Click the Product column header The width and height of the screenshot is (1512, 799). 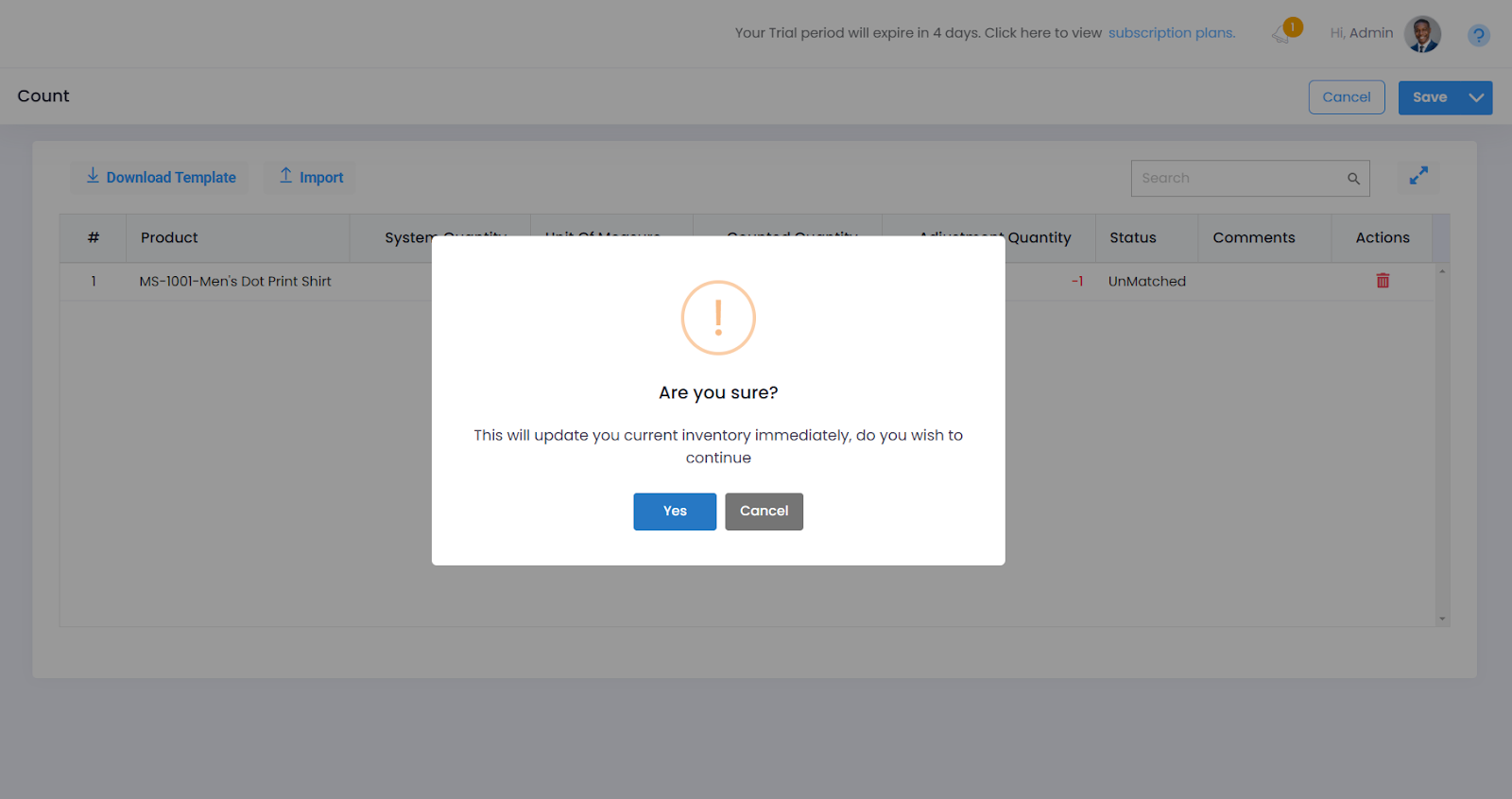pos(169,238)
